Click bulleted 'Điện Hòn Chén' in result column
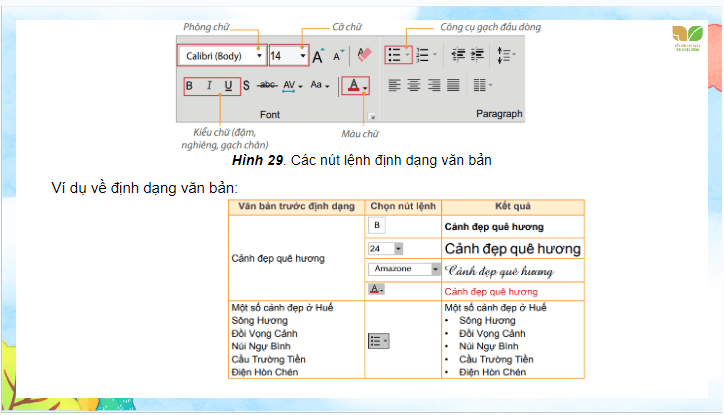The image size is (724, 415). pyautogui.click(x=492, y=372)
